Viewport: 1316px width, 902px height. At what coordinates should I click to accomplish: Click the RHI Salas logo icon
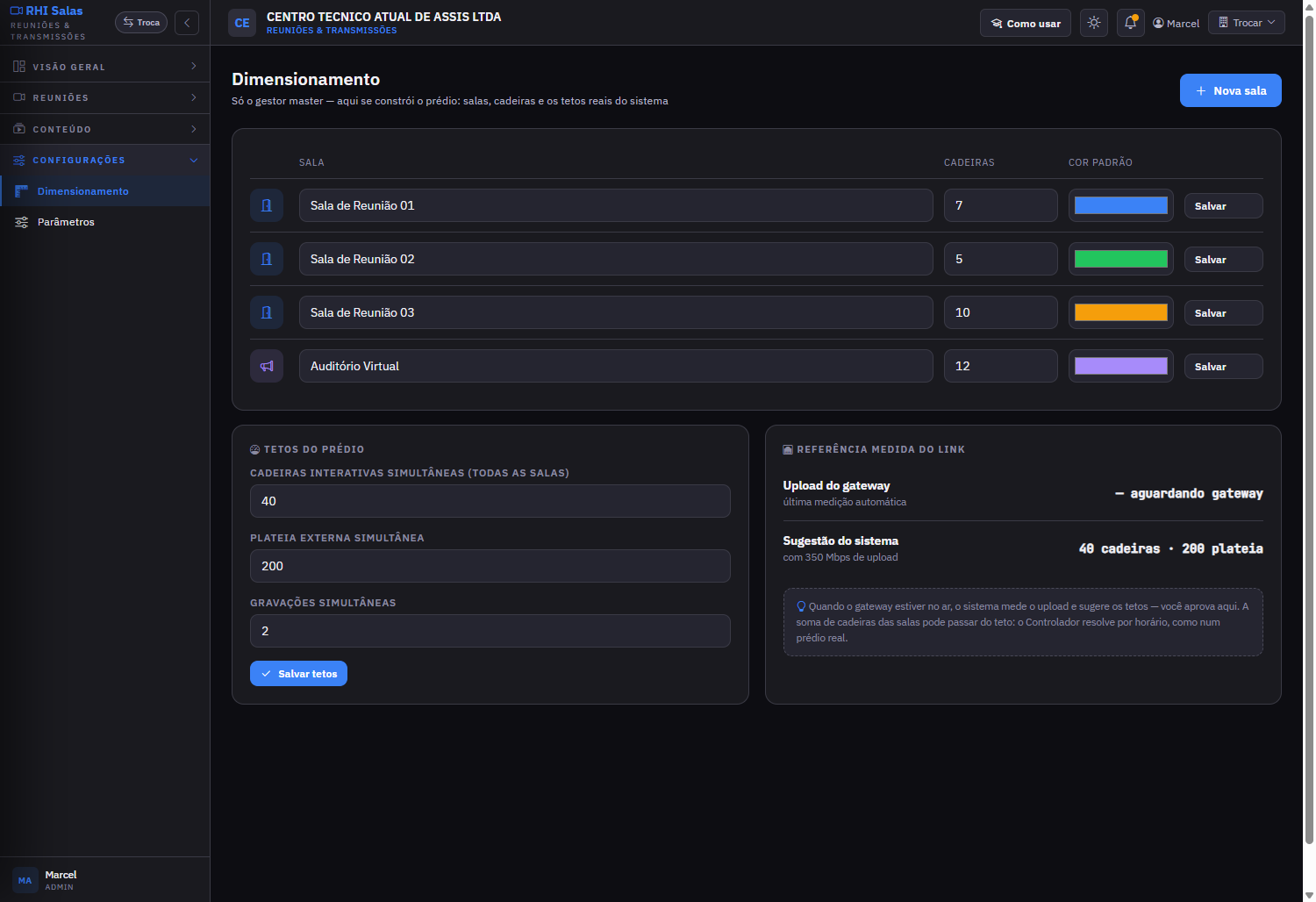(x=17, y=11)
